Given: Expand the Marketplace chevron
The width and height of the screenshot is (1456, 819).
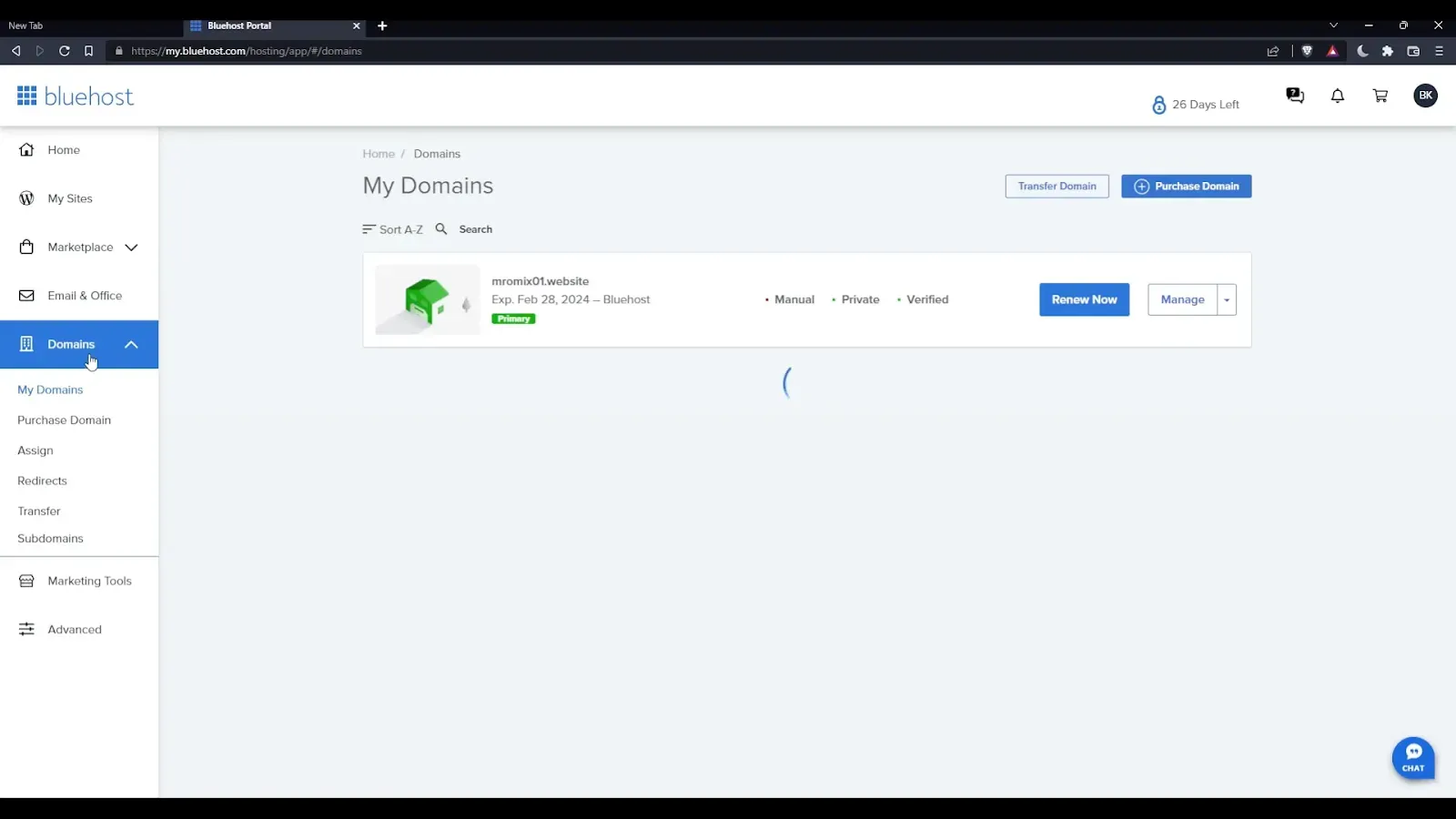Looking at the screenshot, I should (x=131, y=248).
